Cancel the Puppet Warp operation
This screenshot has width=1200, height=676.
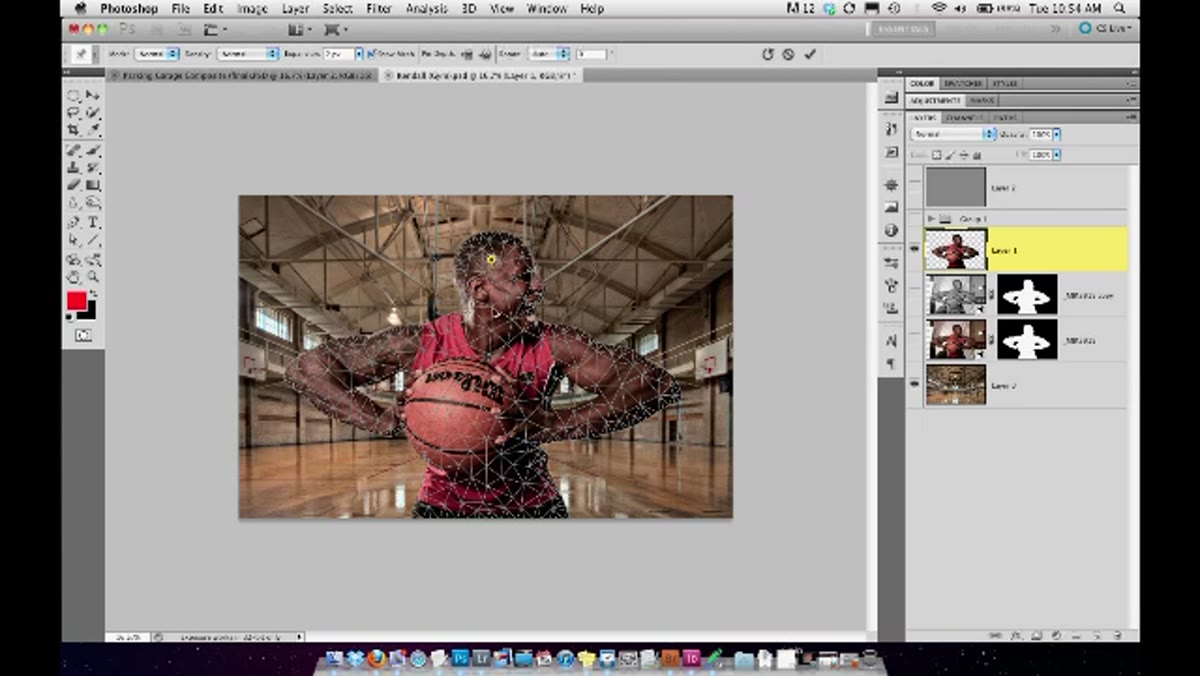pyautogui.click(x=788, y=54)
